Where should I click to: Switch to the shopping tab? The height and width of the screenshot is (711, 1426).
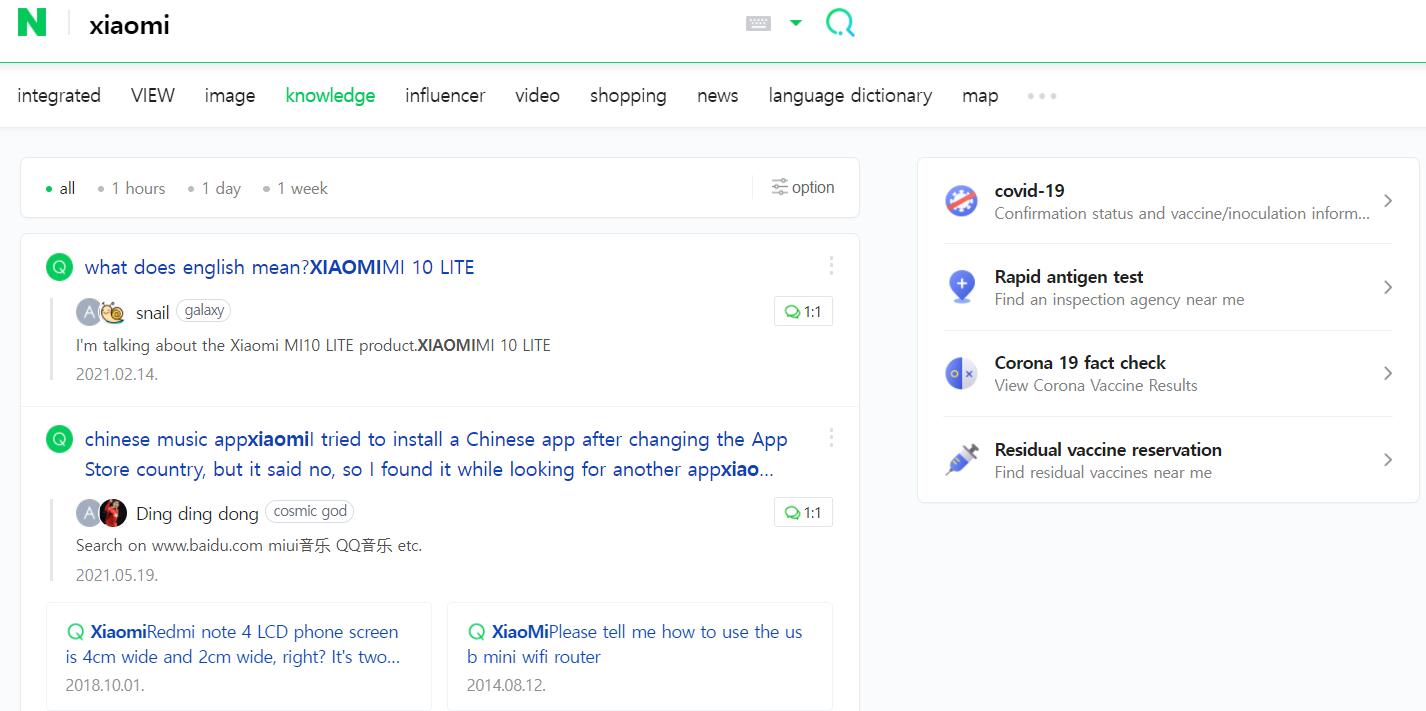click(x=628, y=96)
